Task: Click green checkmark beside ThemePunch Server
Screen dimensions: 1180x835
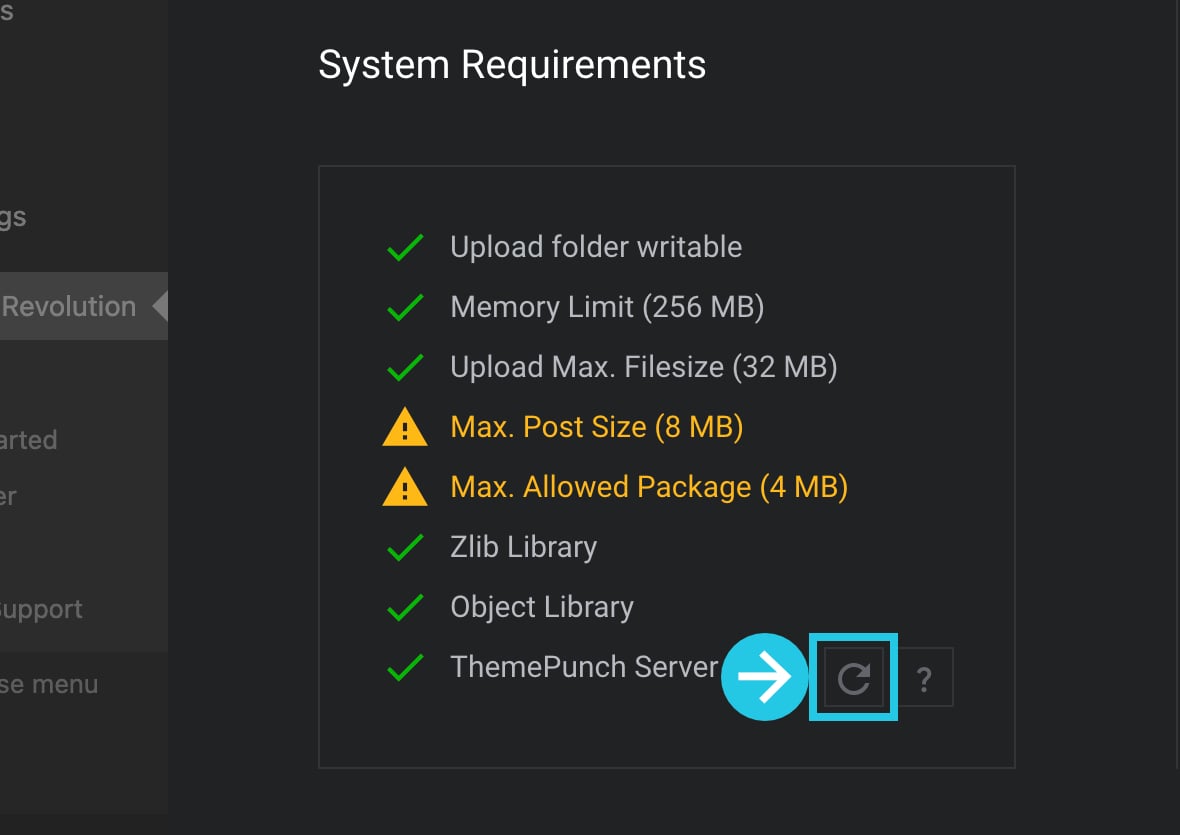Action: point(405,667)
